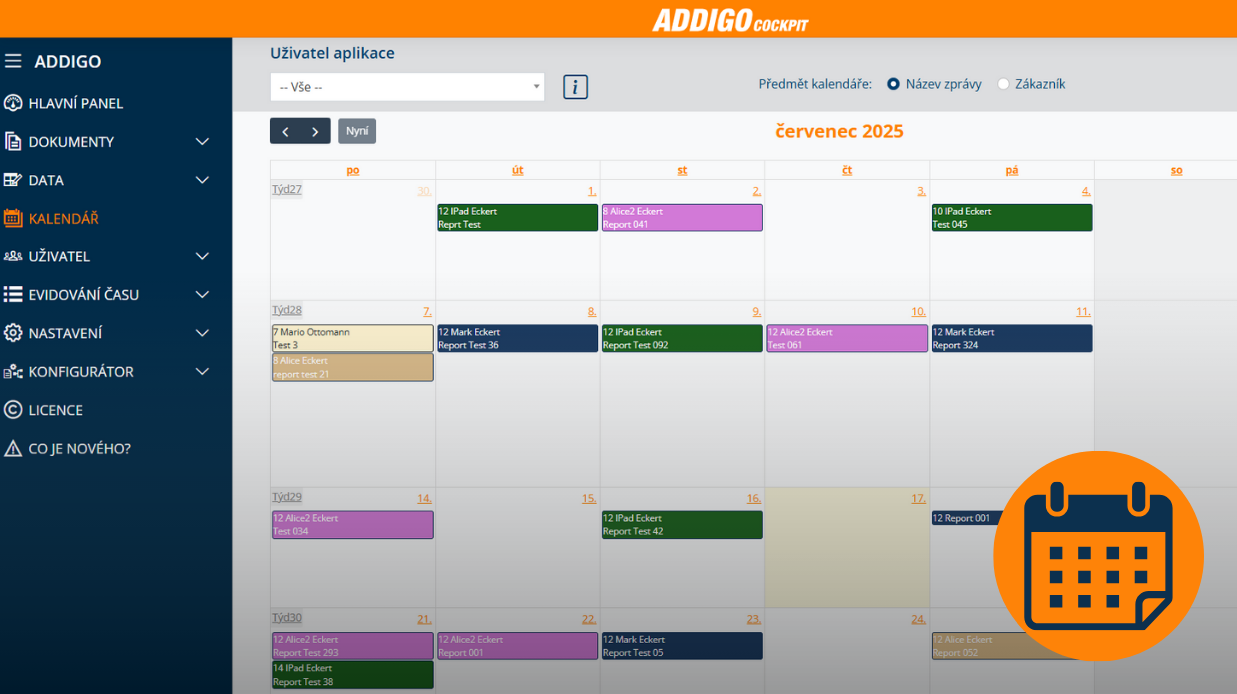Screen dimensions: 1237x694
Task: Click the Uživatel users icon
Action: [x=13, y=256]
